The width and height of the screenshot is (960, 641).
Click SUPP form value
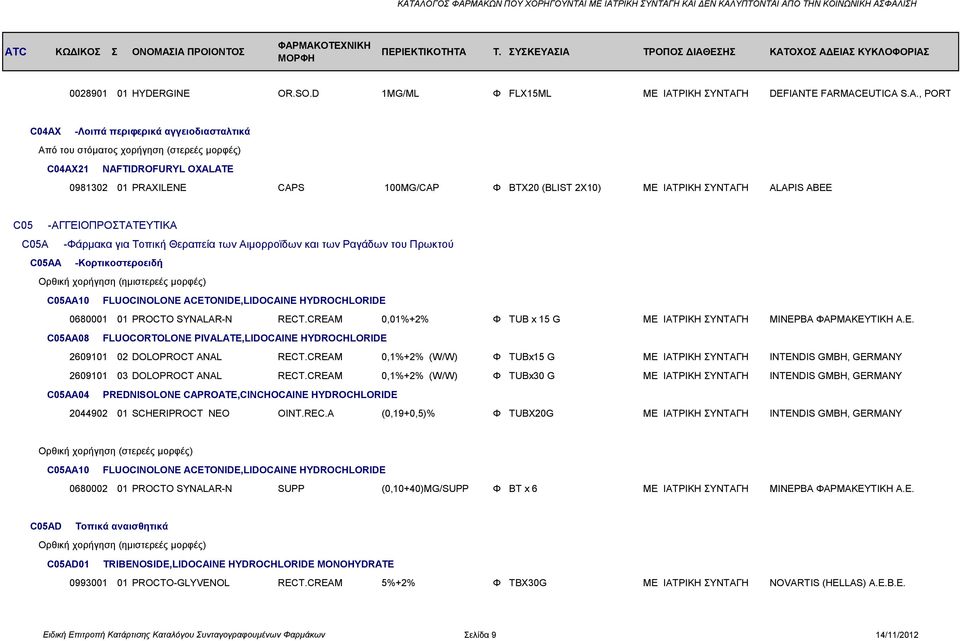[291, 489]
